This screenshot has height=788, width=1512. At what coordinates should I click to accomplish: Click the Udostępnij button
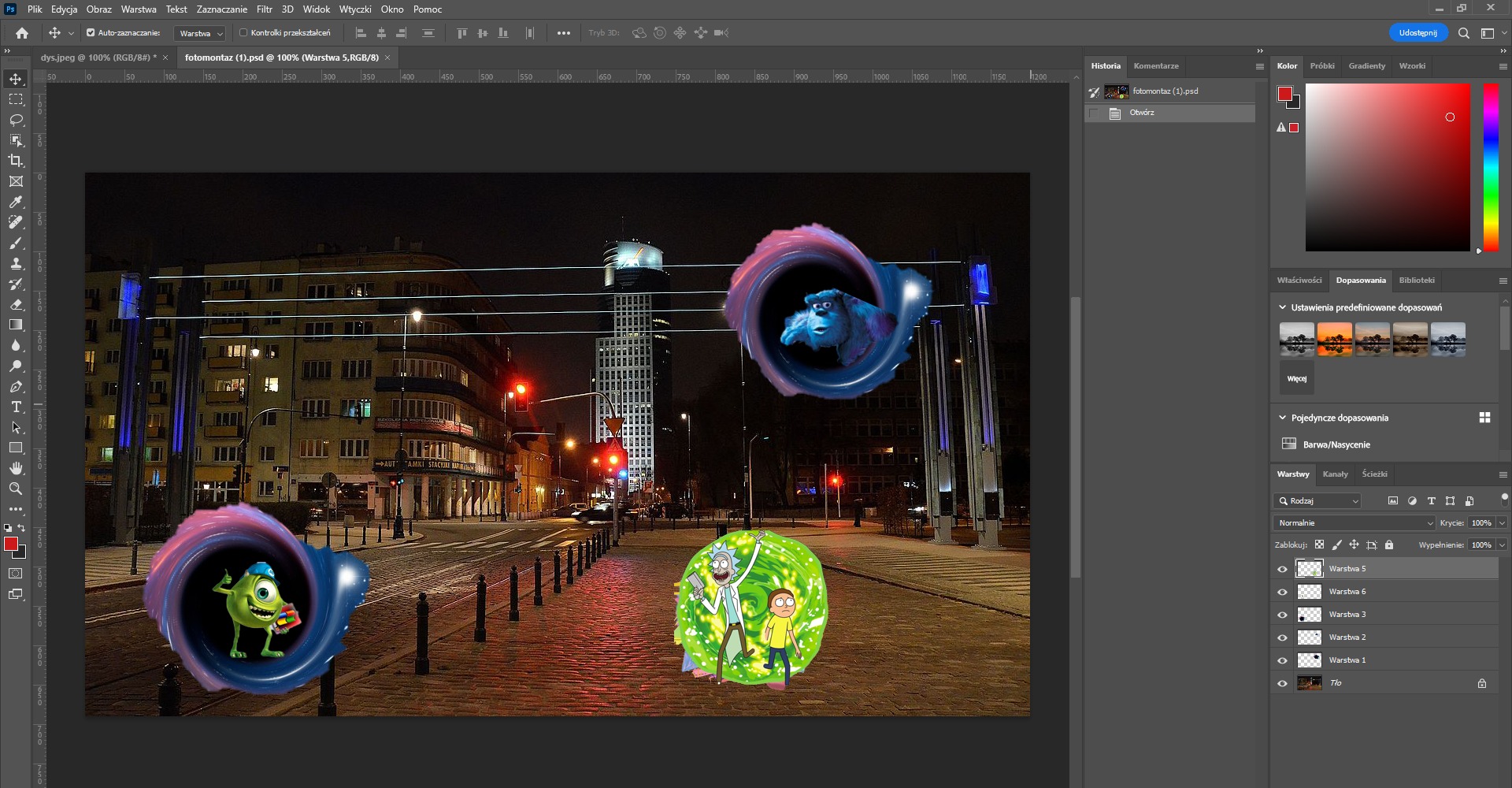[x=1420, y=32]
